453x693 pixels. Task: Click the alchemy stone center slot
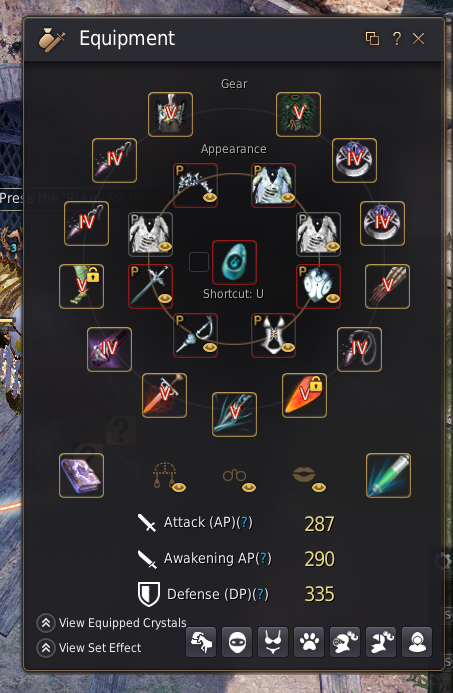coord(234,263)
